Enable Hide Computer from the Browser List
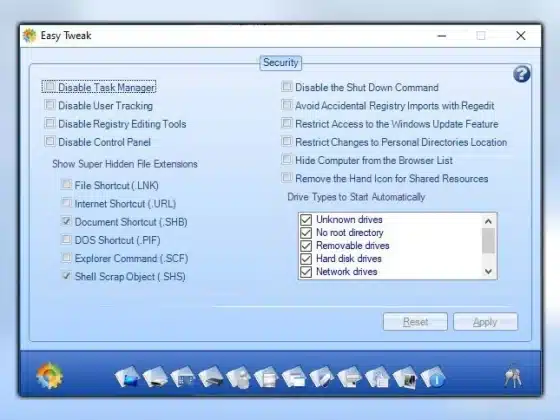The image size is (560, 420). coord(286,159)
